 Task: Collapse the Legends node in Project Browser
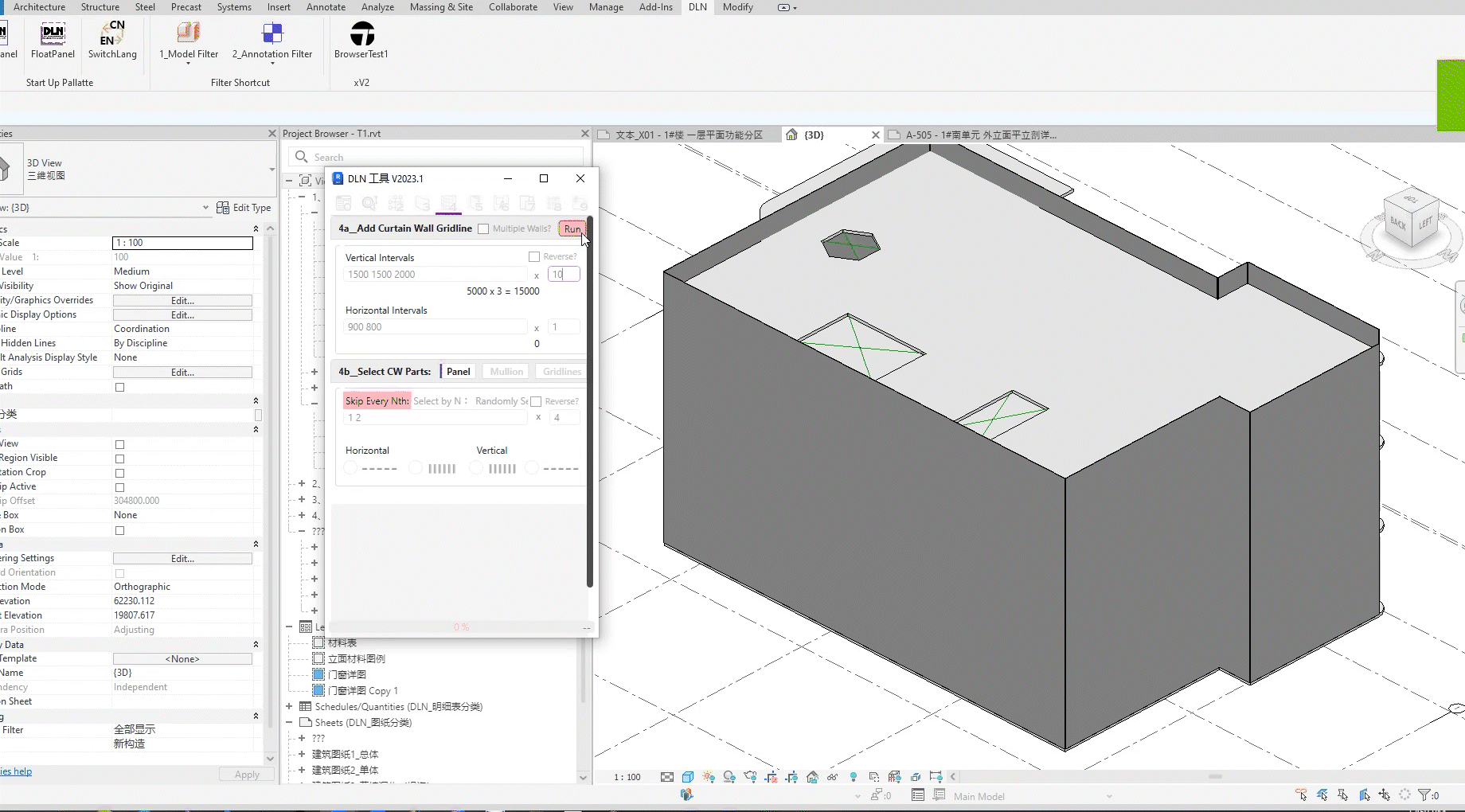point(289,627)
